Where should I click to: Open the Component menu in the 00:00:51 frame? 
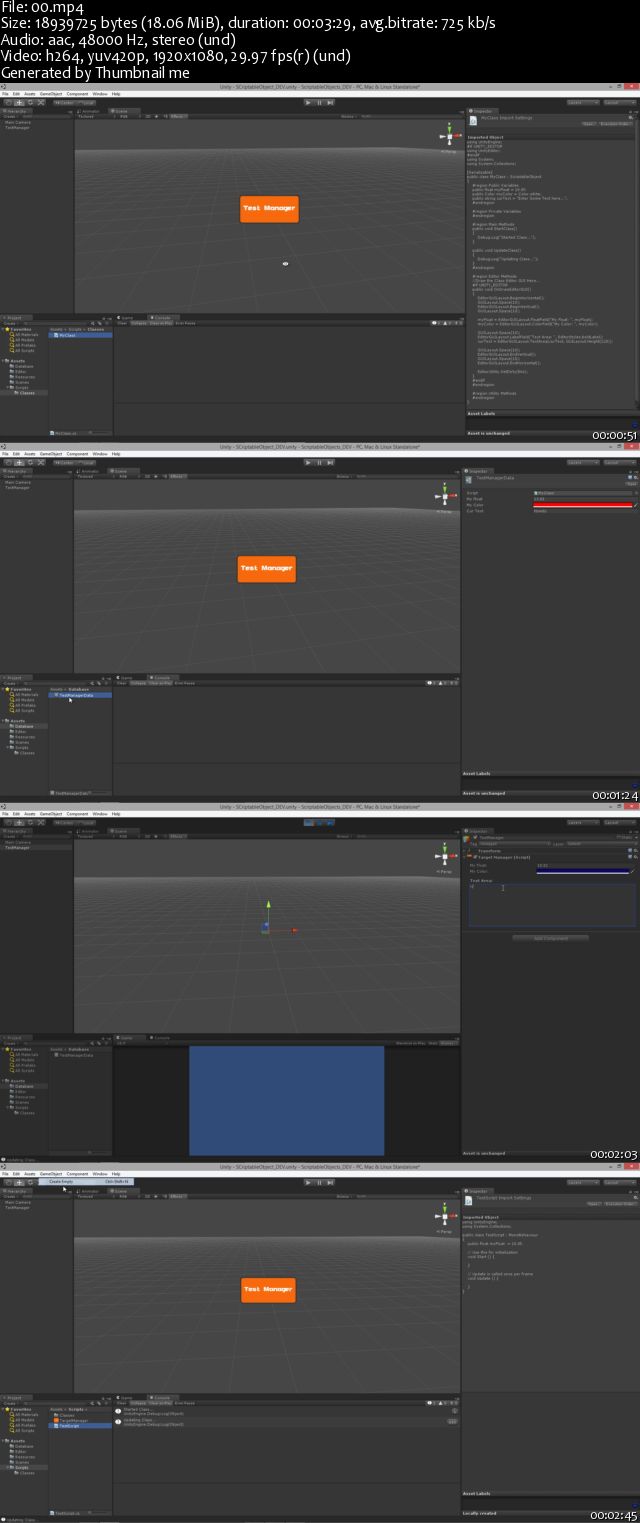(77, 94)
